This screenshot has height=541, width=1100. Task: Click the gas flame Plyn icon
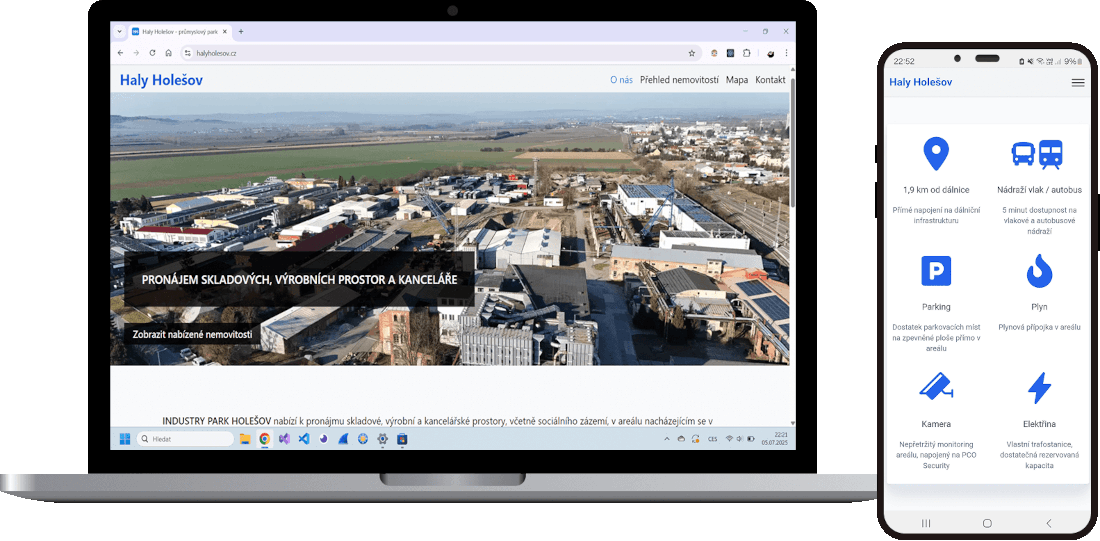tap(1039, 271)
